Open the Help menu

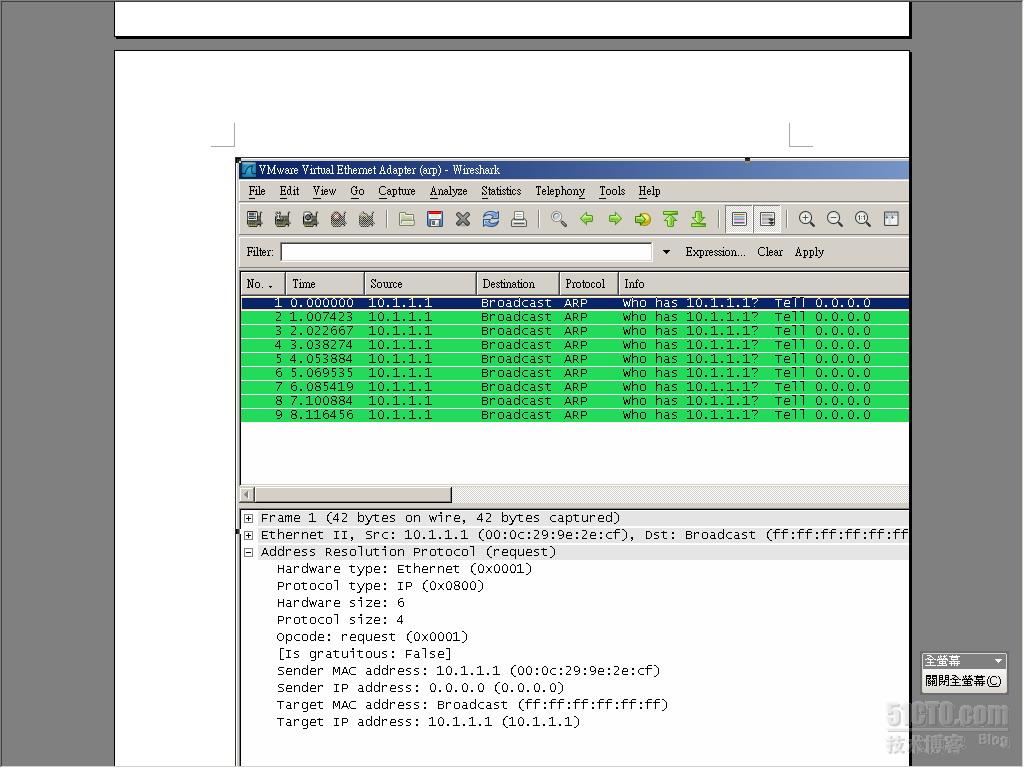tap(649, 191)
